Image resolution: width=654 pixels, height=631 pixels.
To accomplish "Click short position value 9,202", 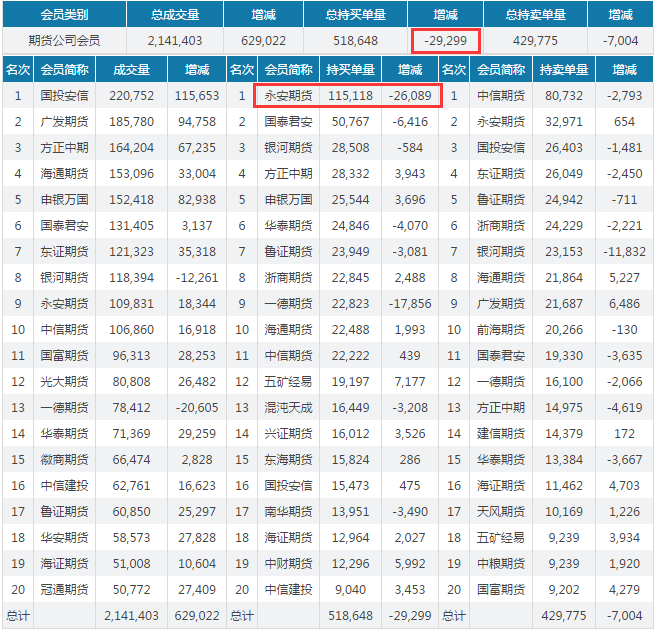I will pyautogui.click(x=564, y=589).
